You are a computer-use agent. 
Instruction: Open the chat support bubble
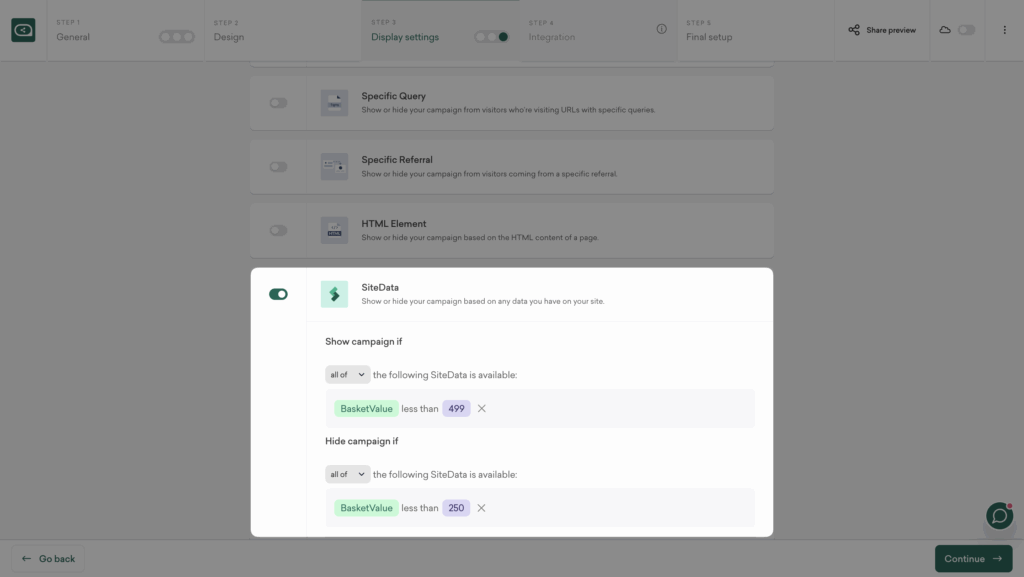pyautogui.click(x=998, y=516)
